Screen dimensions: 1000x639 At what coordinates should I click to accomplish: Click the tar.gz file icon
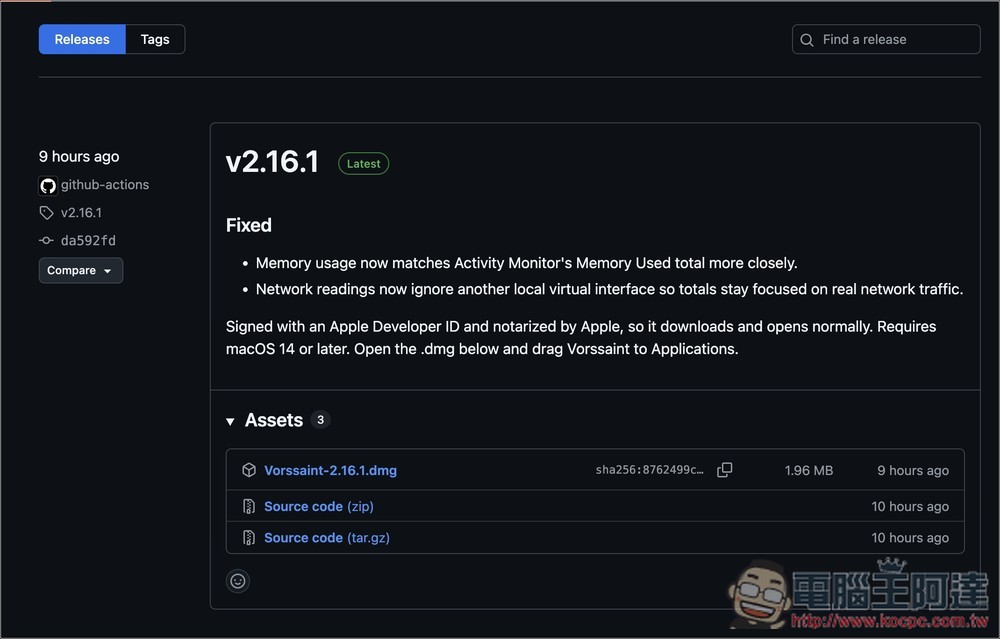point(249,538)
